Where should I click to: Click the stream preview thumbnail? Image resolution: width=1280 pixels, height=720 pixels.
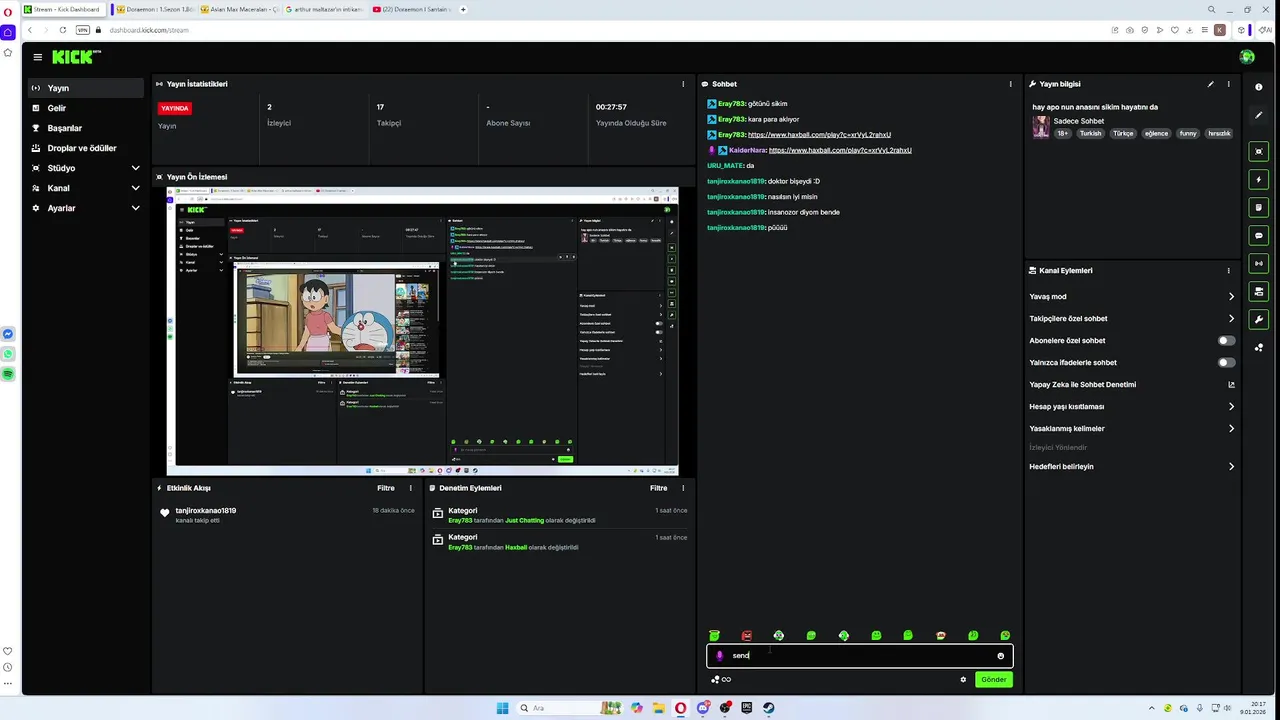422,331
